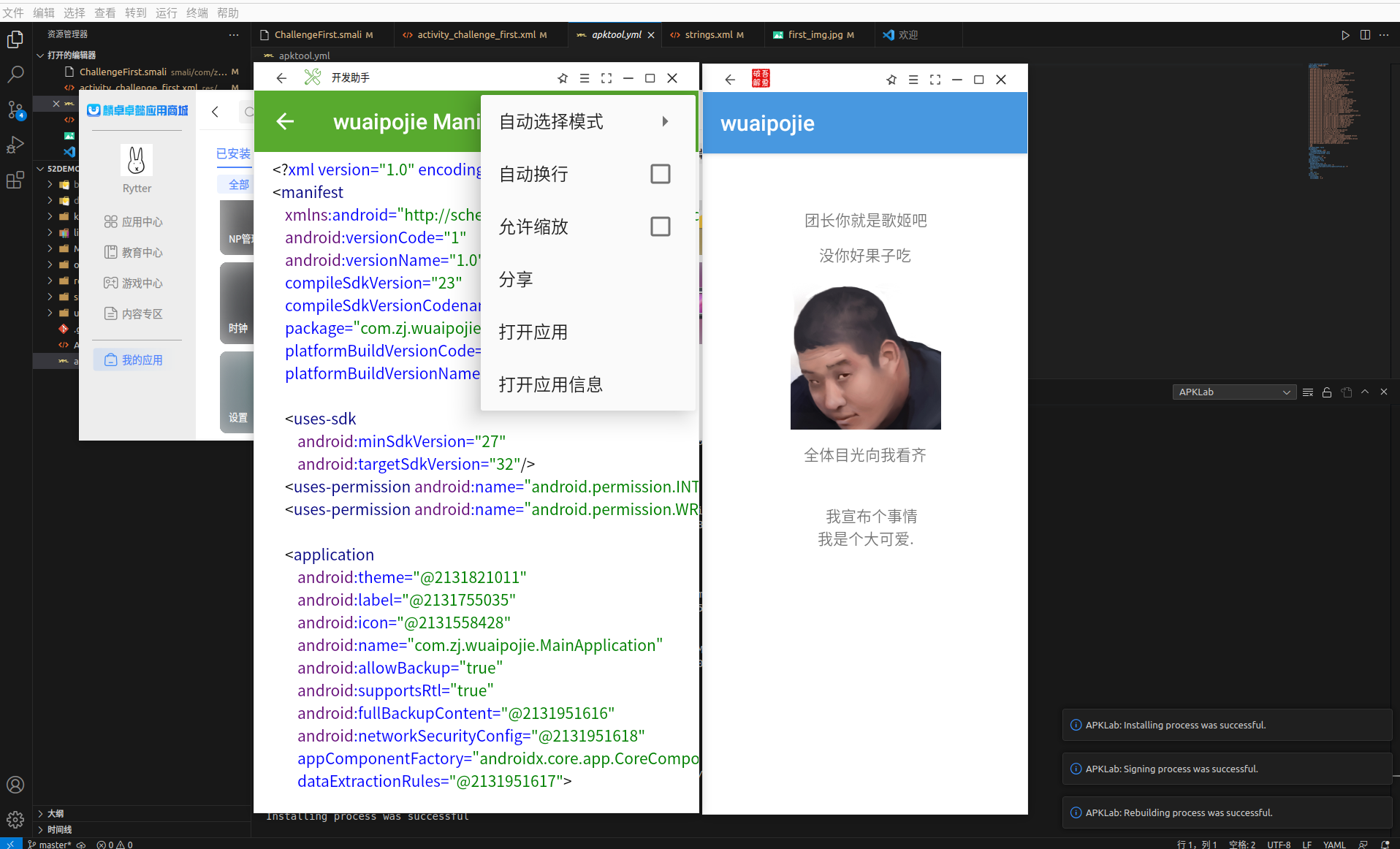Click the 已安装 tab in the app store
Image resolution: width=1400 pixels, height=849 pixels.
(233, 153)
